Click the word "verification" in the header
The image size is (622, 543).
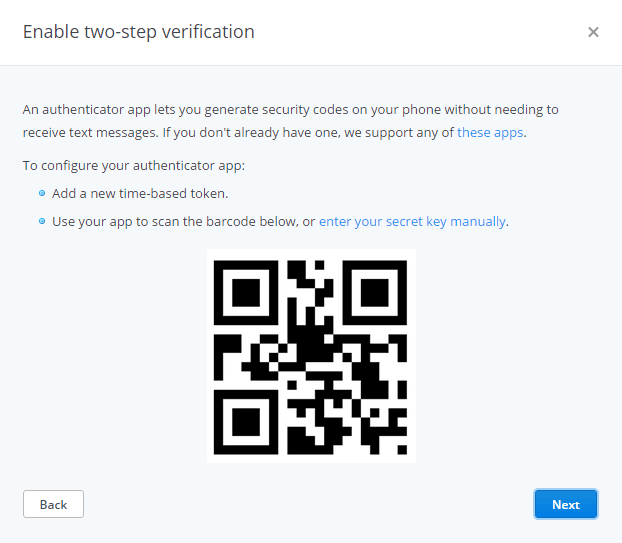click(x=208, y=32)
